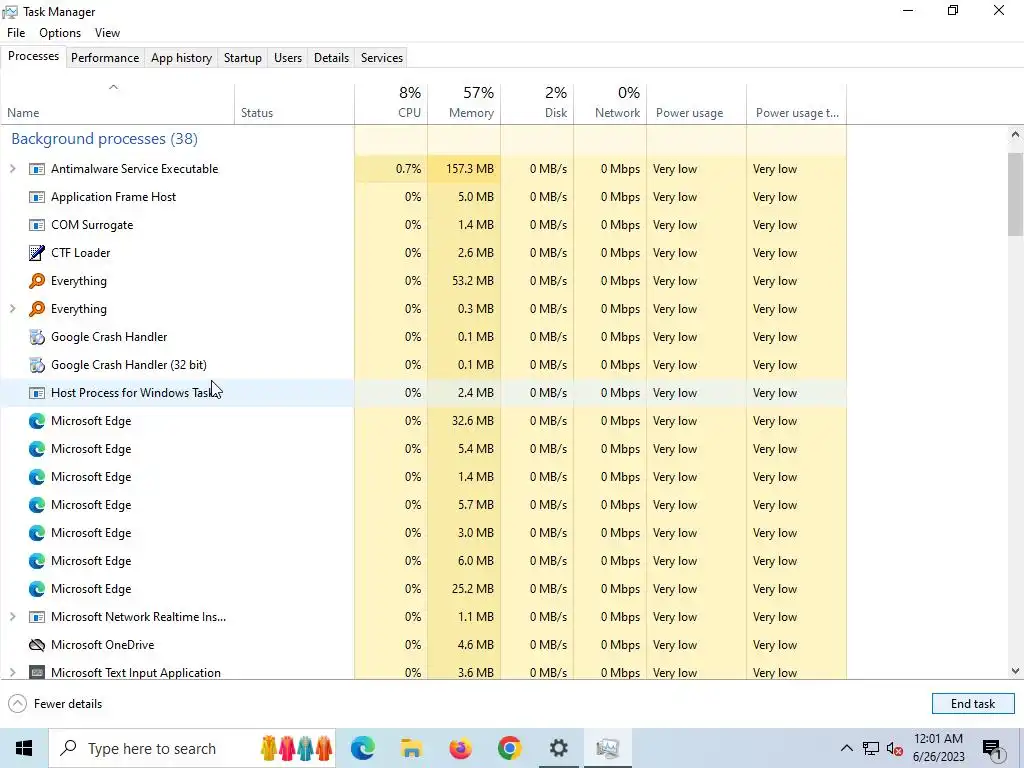1024x768 pixels.
Task: Switch to the App history tab
Action: click(x=182, y=57)
